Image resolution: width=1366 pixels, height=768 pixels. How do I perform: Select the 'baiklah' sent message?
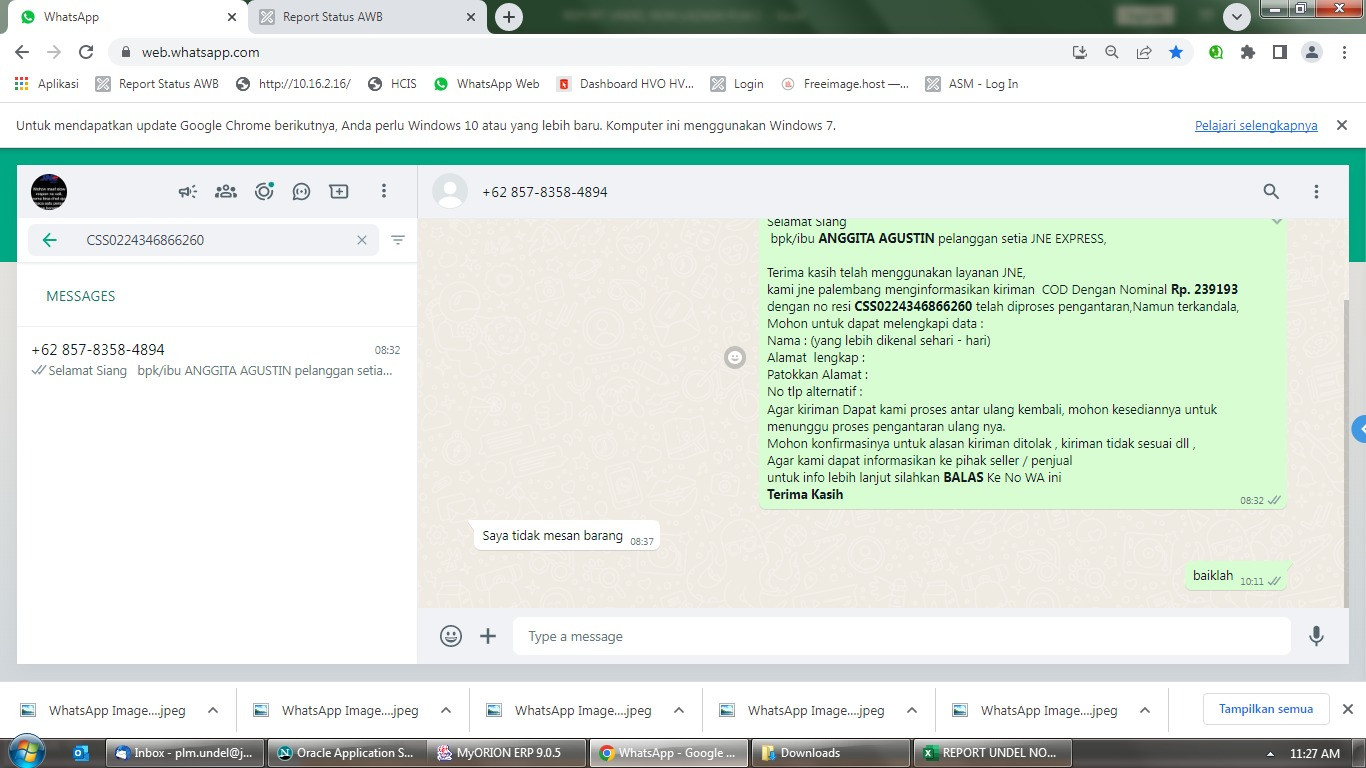tap(1236, 576)
